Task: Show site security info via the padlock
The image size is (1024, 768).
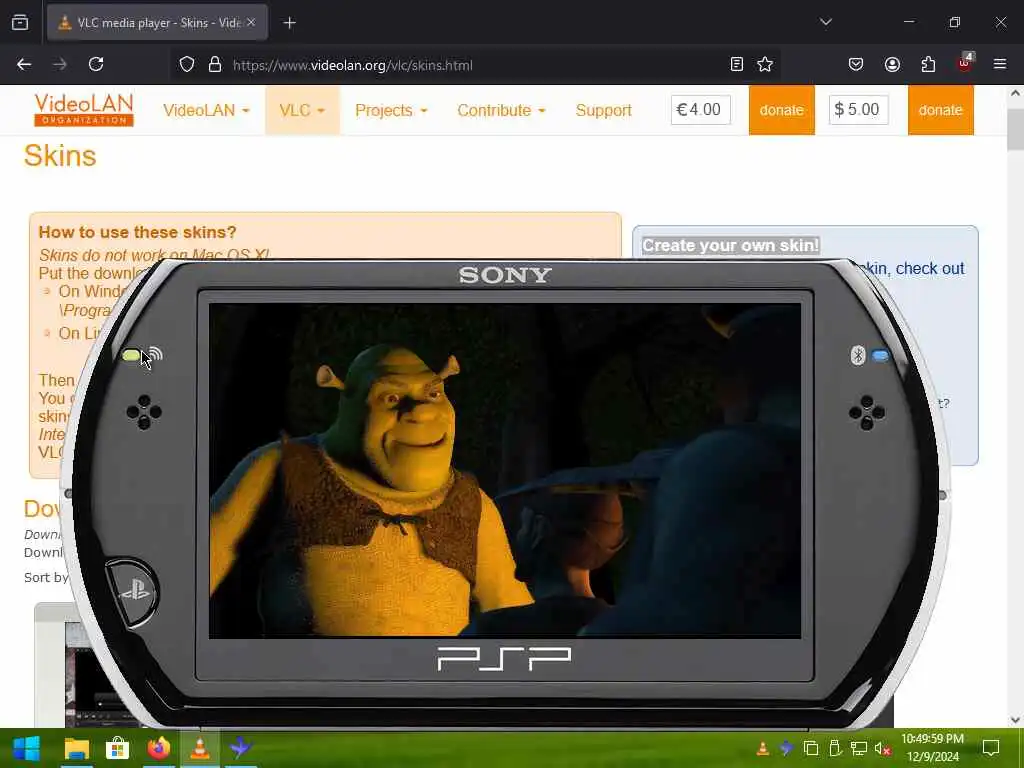Action: tap(215, 64)
